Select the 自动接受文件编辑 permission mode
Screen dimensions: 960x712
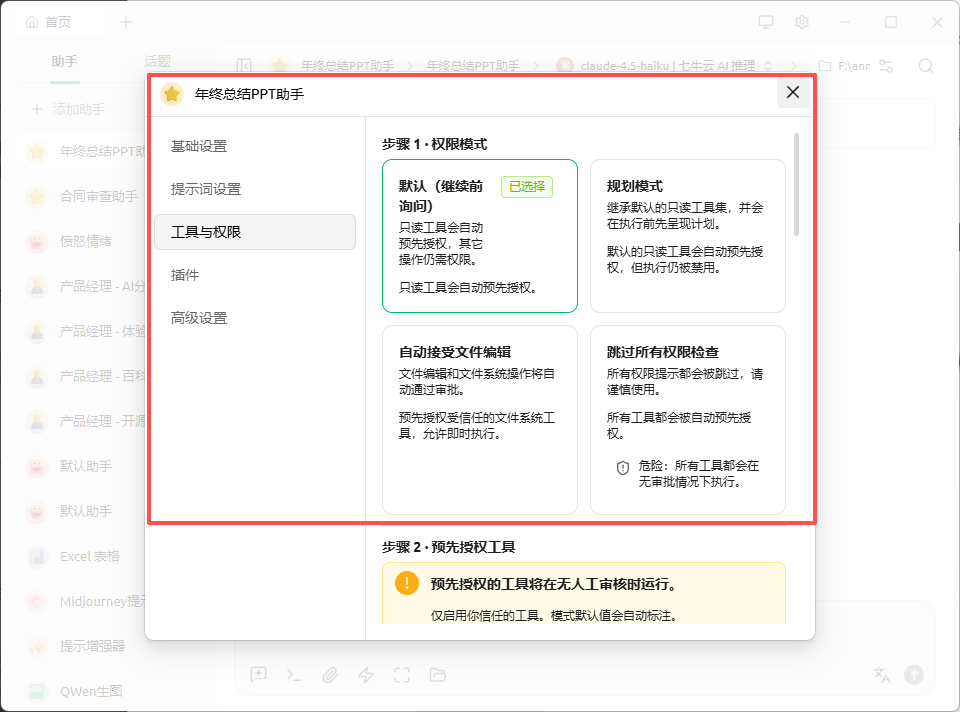(479, 419)
